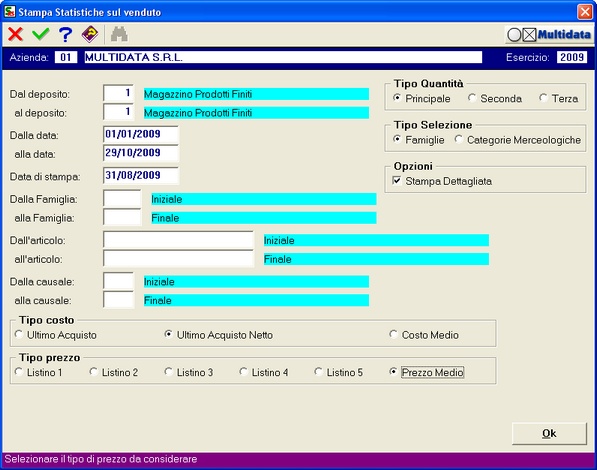Viewport: 597px width, 470px height.
Task: Click the Dal deposito number field
Action: tap(118, 93)
